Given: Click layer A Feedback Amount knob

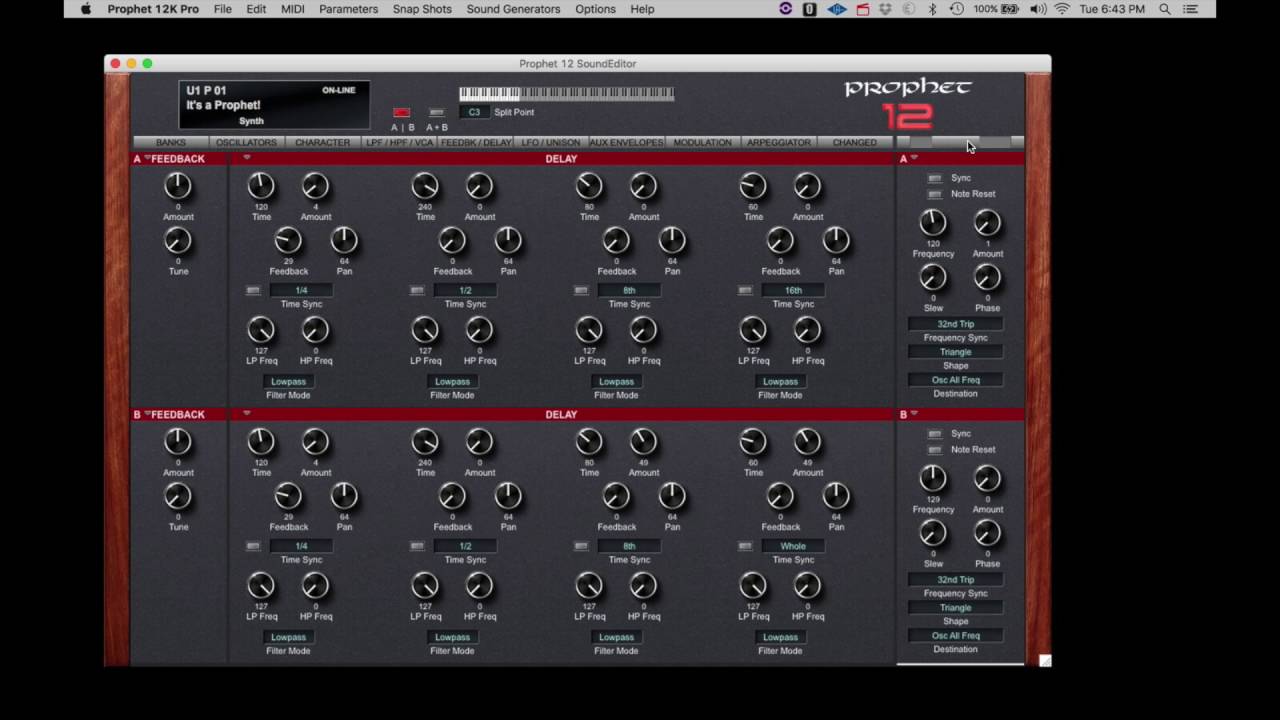Looking at the screenshot, I should pos(177,186).
